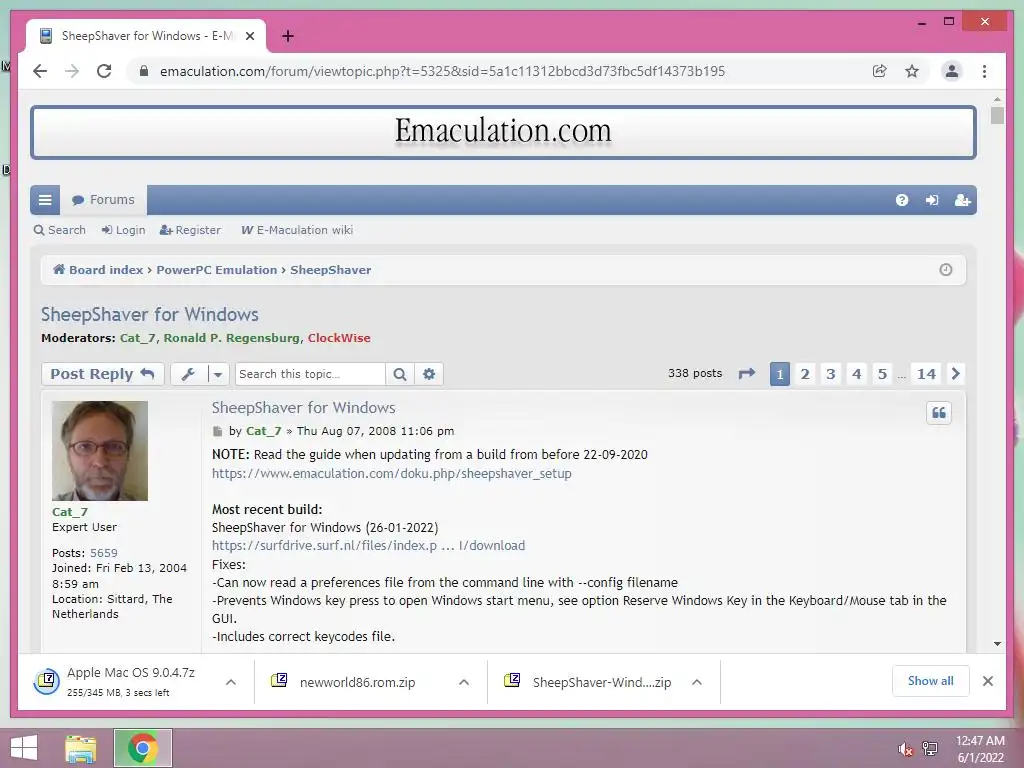
Task: Jump to page using arrow icon
Action: tap(746, 374)
